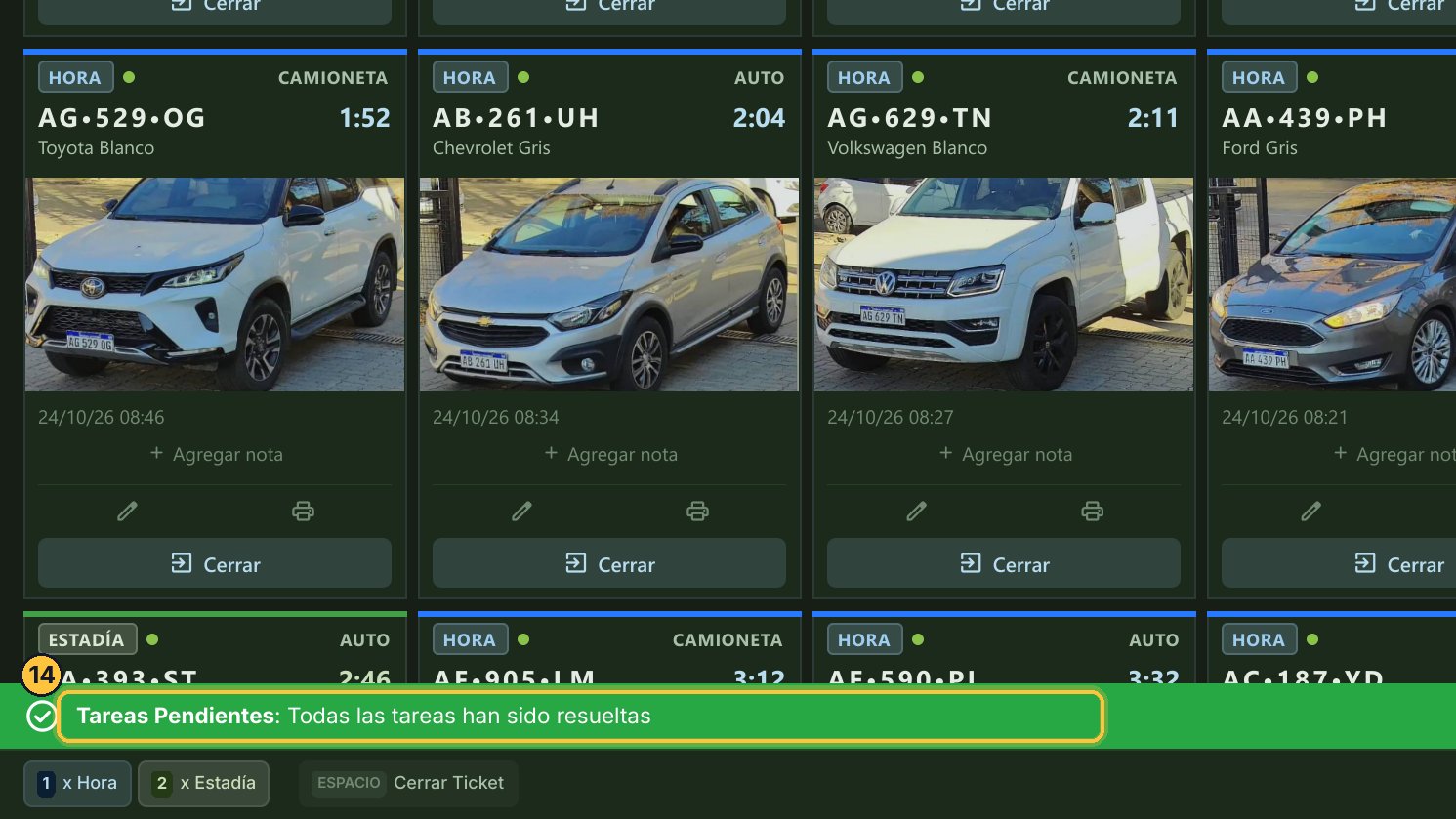Click Cerrar on the Ford Gris AA·439·PH card
This screenshot has width=1456, height=819.
(x=1339, y=563)
